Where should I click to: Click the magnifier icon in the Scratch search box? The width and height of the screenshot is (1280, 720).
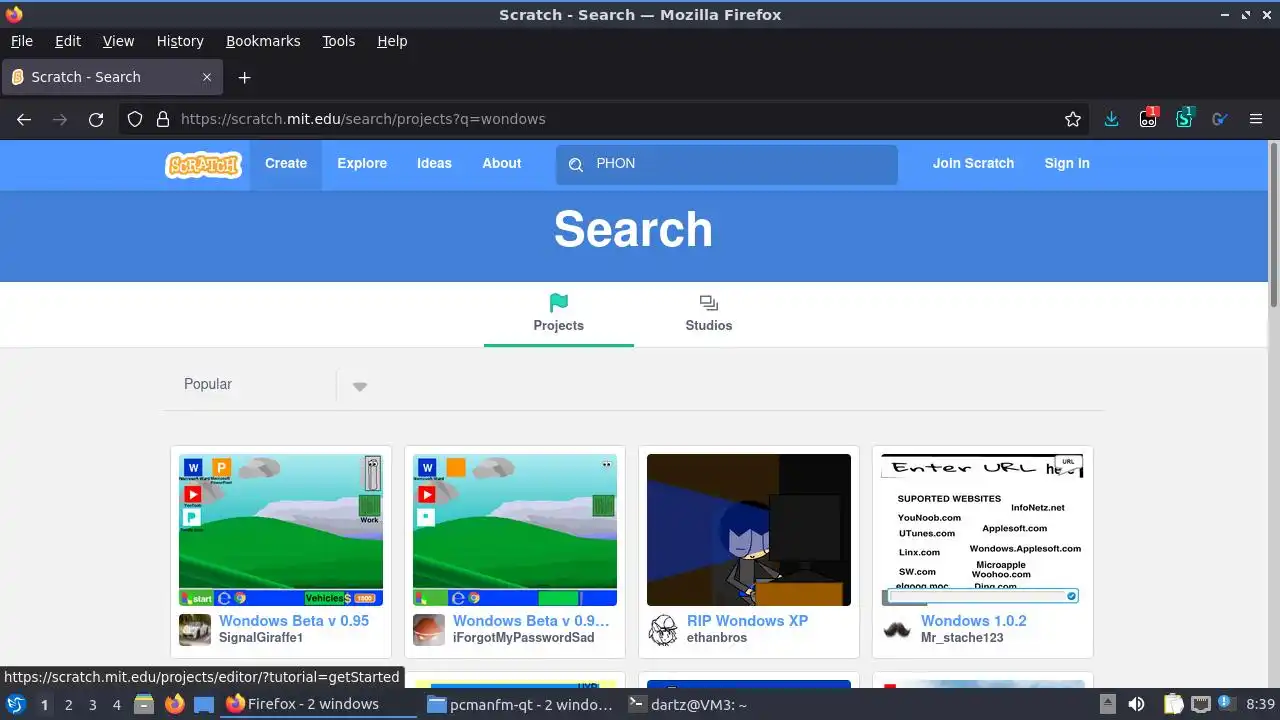pyautogui.click(x=576, y=165)
